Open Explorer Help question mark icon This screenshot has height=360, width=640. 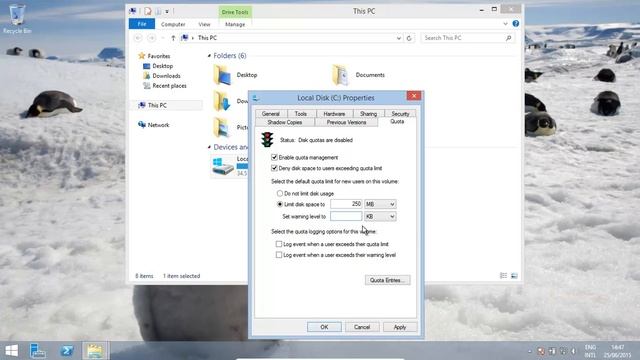(516, 24)
